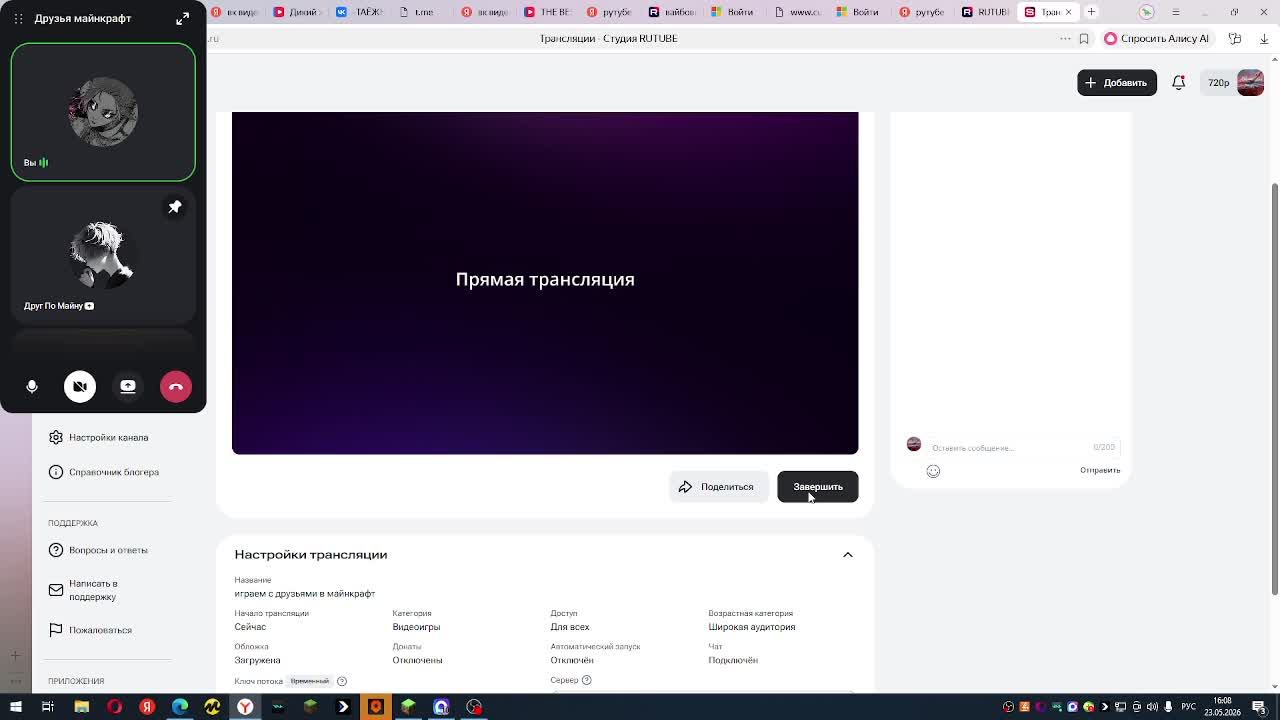Close the active Трансляции tab
This screenshot has height=720, width=1280.
tap(1068, 12)
